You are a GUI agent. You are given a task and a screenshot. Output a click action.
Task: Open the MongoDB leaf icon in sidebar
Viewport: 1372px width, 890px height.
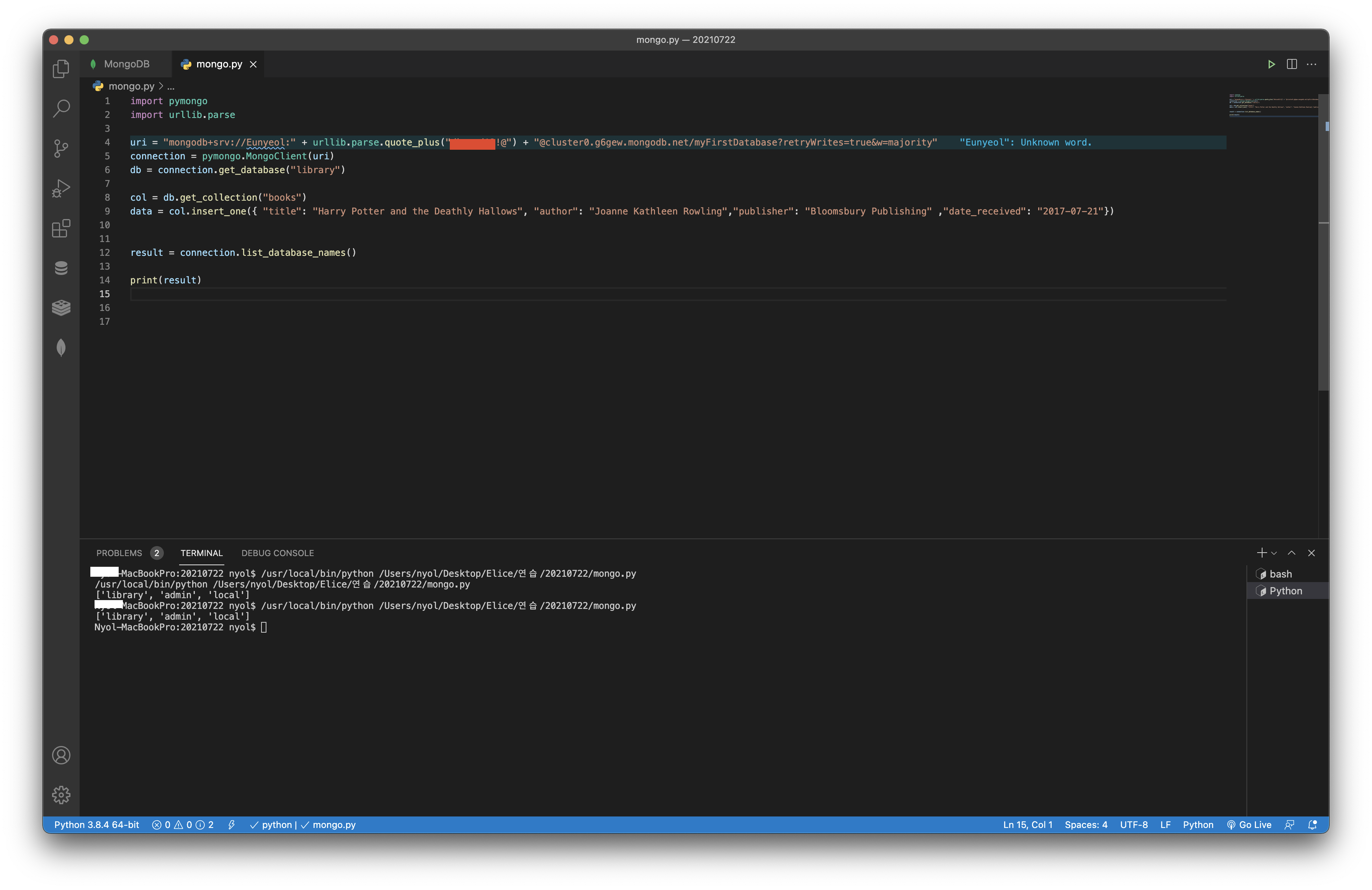pos(61,347)
